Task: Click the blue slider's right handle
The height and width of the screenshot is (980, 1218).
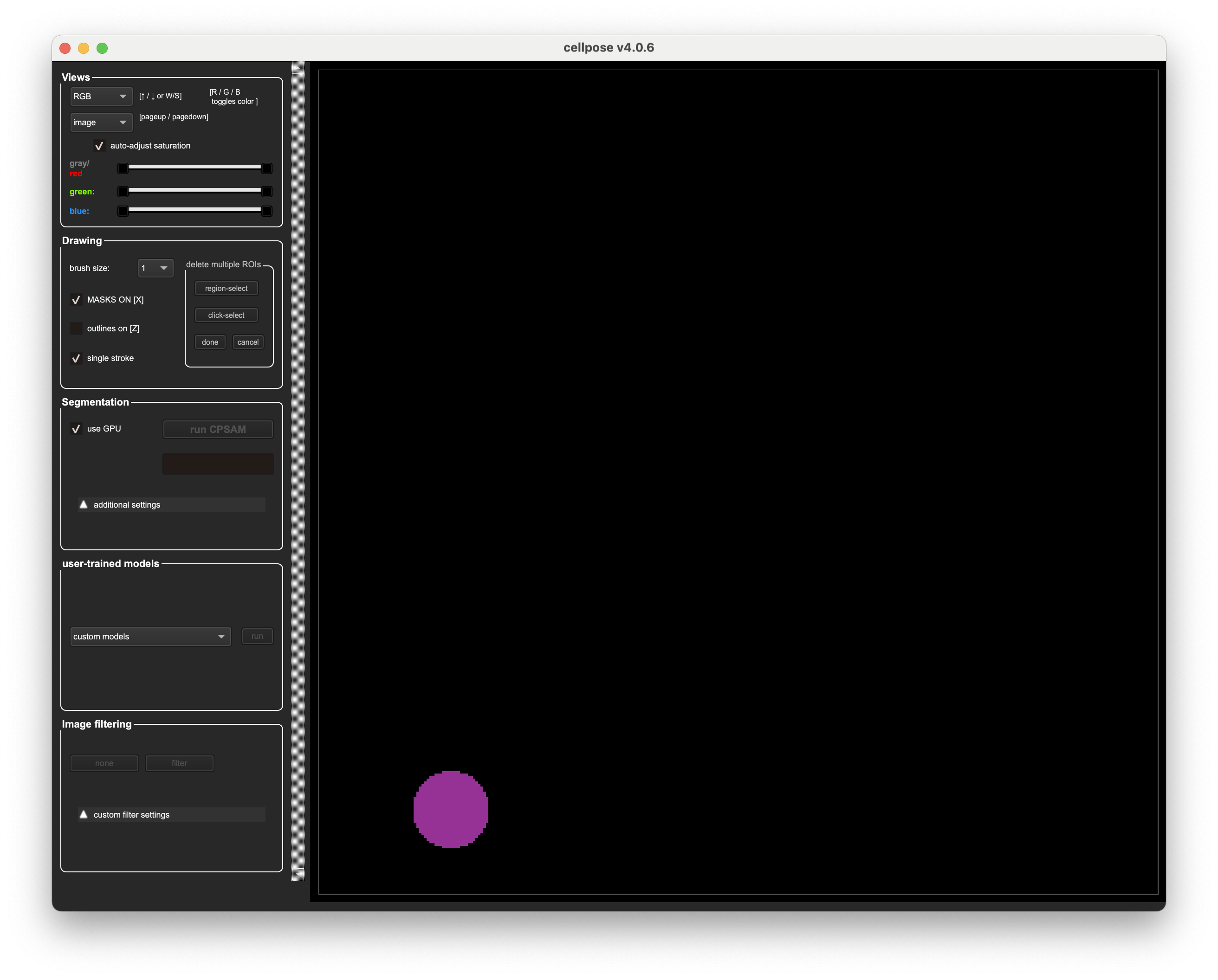Action: 266,211
